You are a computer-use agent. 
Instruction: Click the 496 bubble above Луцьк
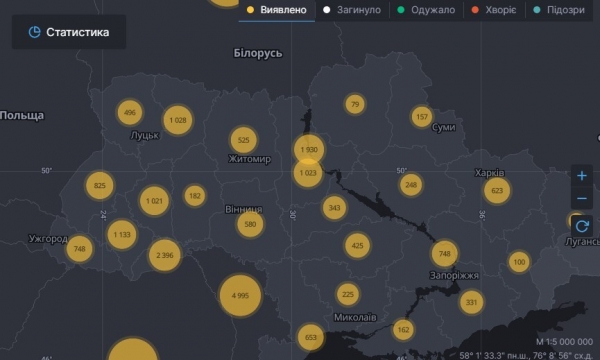click(130, 112)
